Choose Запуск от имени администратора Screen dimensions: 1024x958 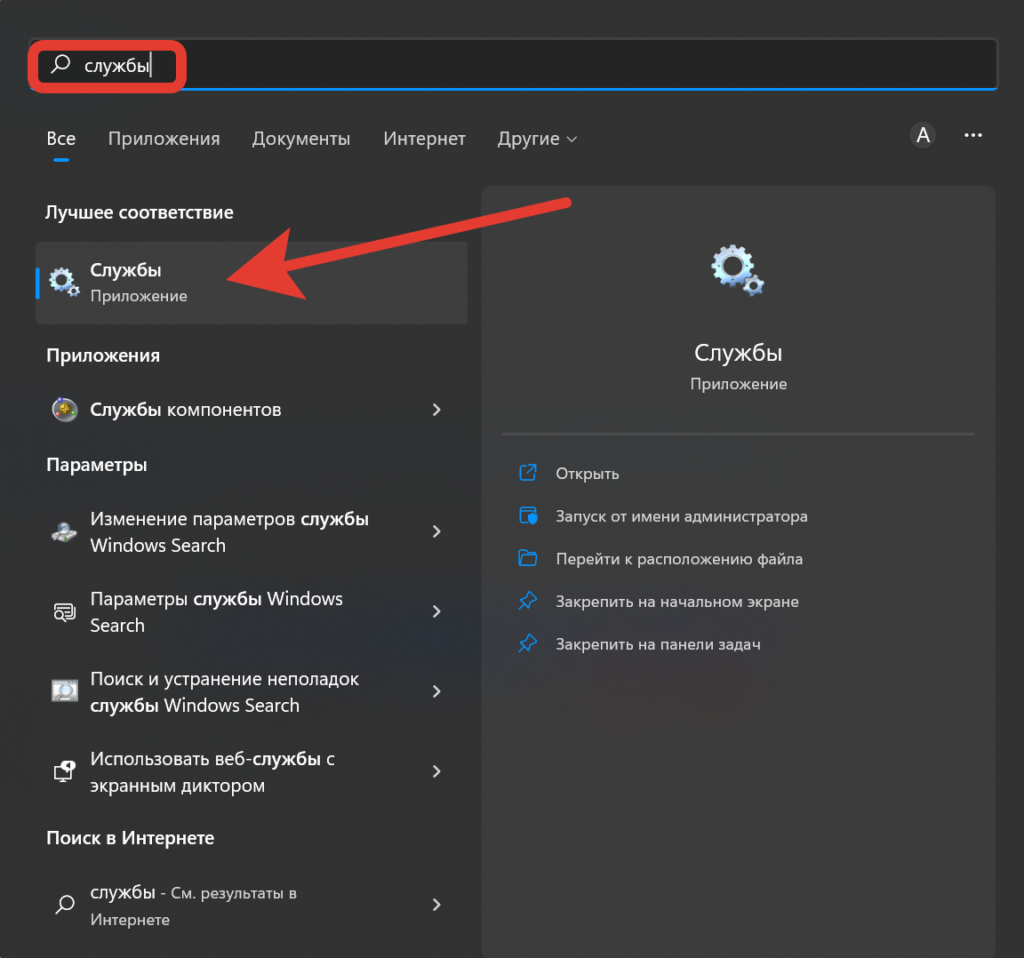click(681, 517)
